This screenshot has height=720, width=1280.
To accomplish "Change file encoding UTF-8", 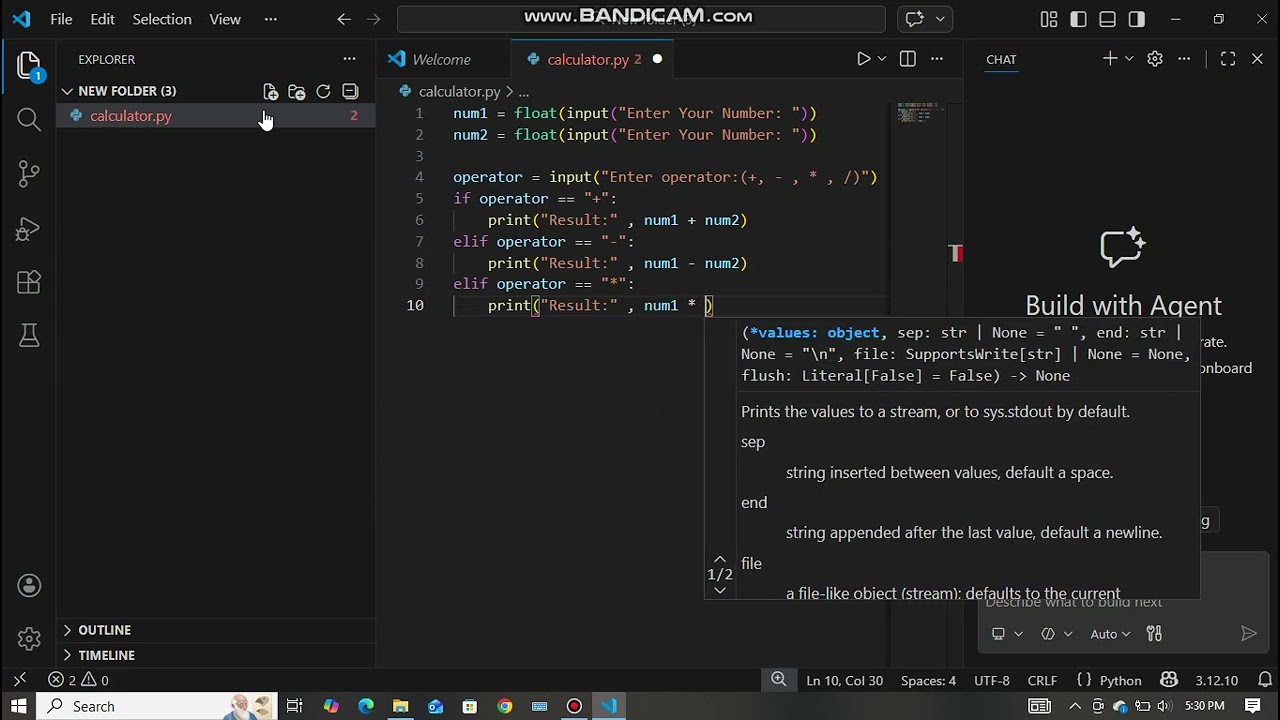I will 992,680.
